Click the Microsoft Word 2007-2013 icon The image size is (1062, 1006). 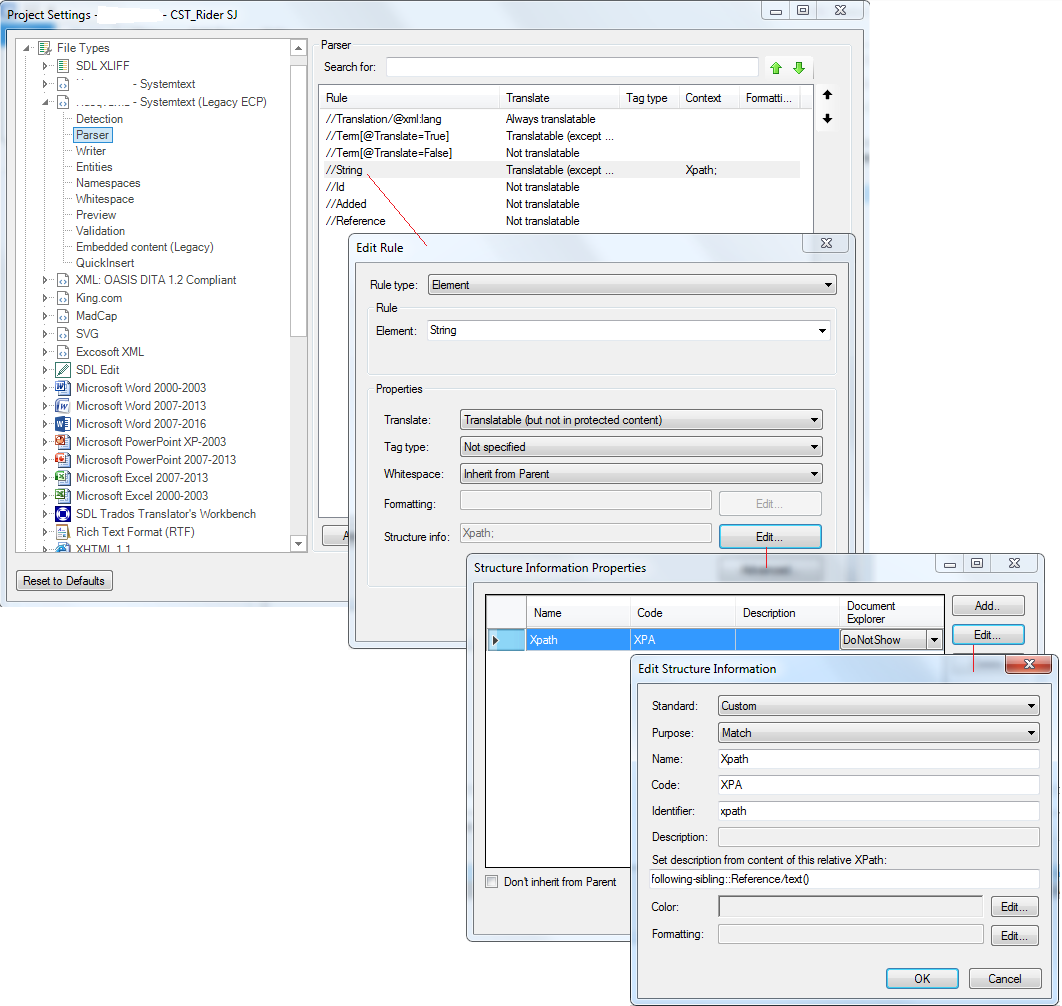63,406
